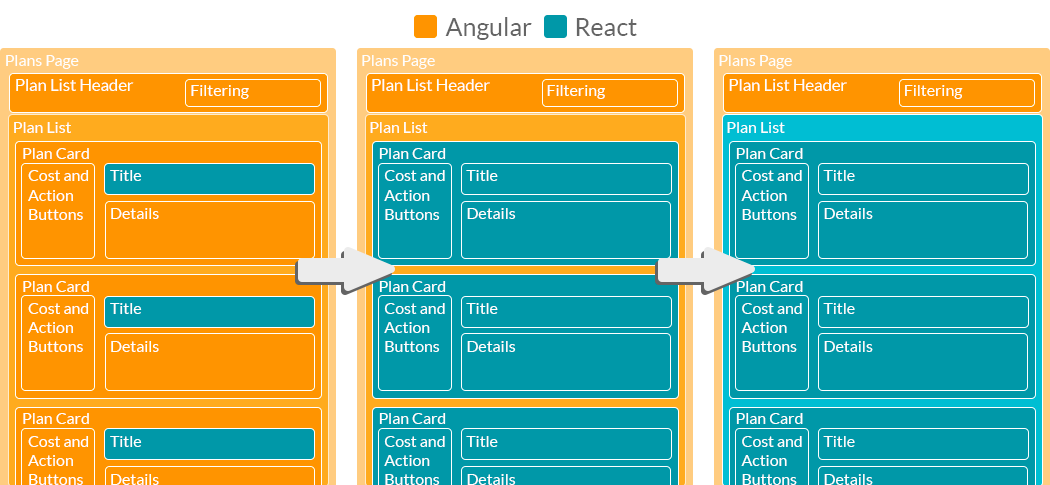The image size is (1050, 485).
Task: Click the cyan Plan List label in right diagram
Action: pyautogui.click(x=755, y=127)
